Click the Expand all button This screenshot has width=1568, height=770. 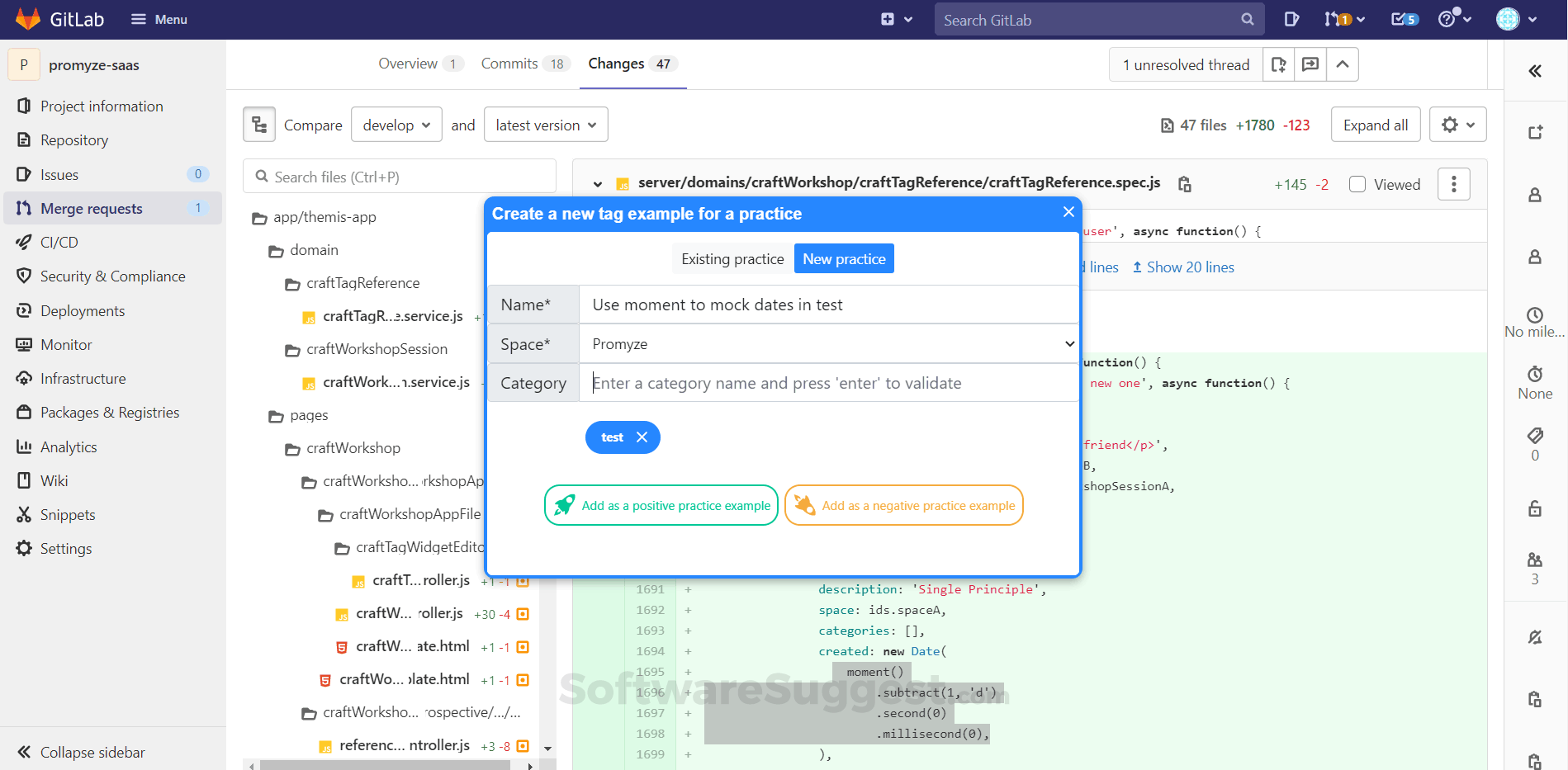click(x=1376, y=125)
